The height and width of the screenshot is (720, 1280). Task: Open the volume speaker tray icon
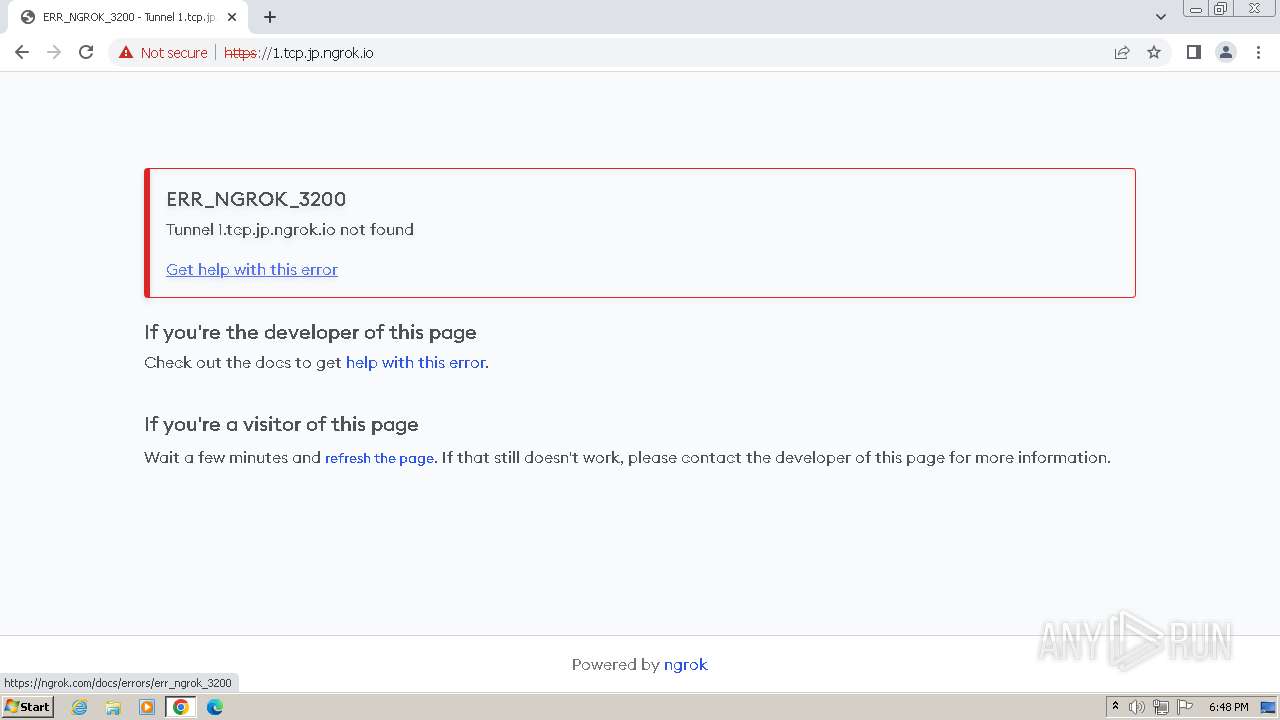tap(1137, 707)
